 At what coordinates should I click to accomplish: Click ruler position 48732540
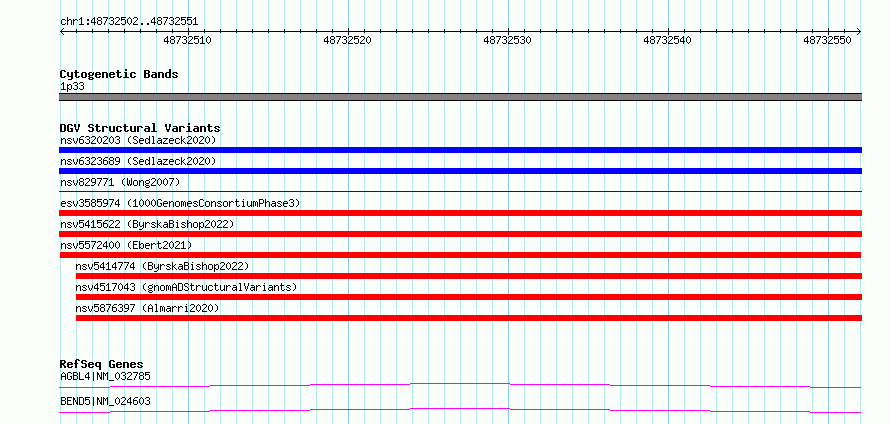pyautogui.click(x=668, y=40)
